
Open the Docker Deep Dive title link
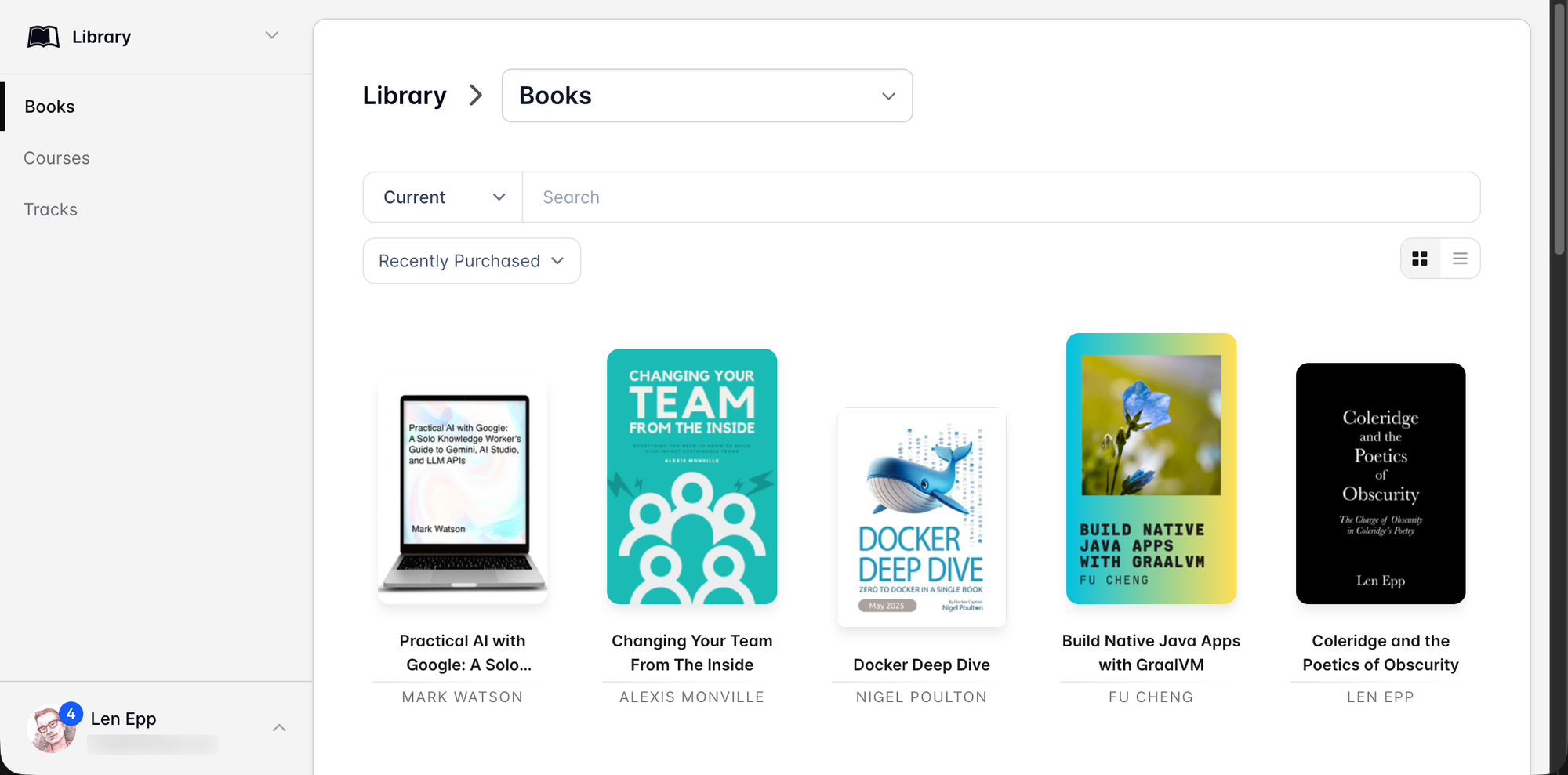click(921, 665)
